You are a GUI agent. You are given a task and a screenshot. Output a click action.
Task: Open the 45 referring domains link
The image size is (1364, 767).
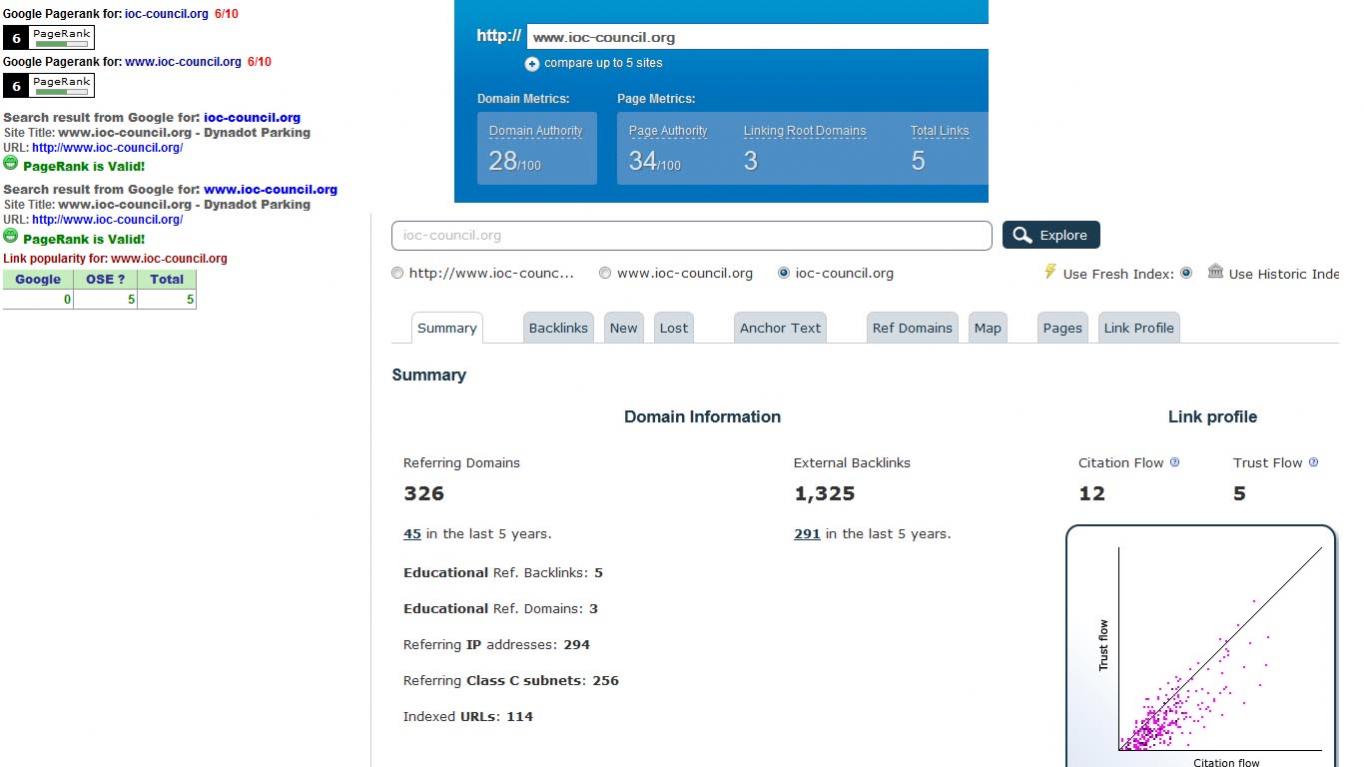(x=412, y=534)
